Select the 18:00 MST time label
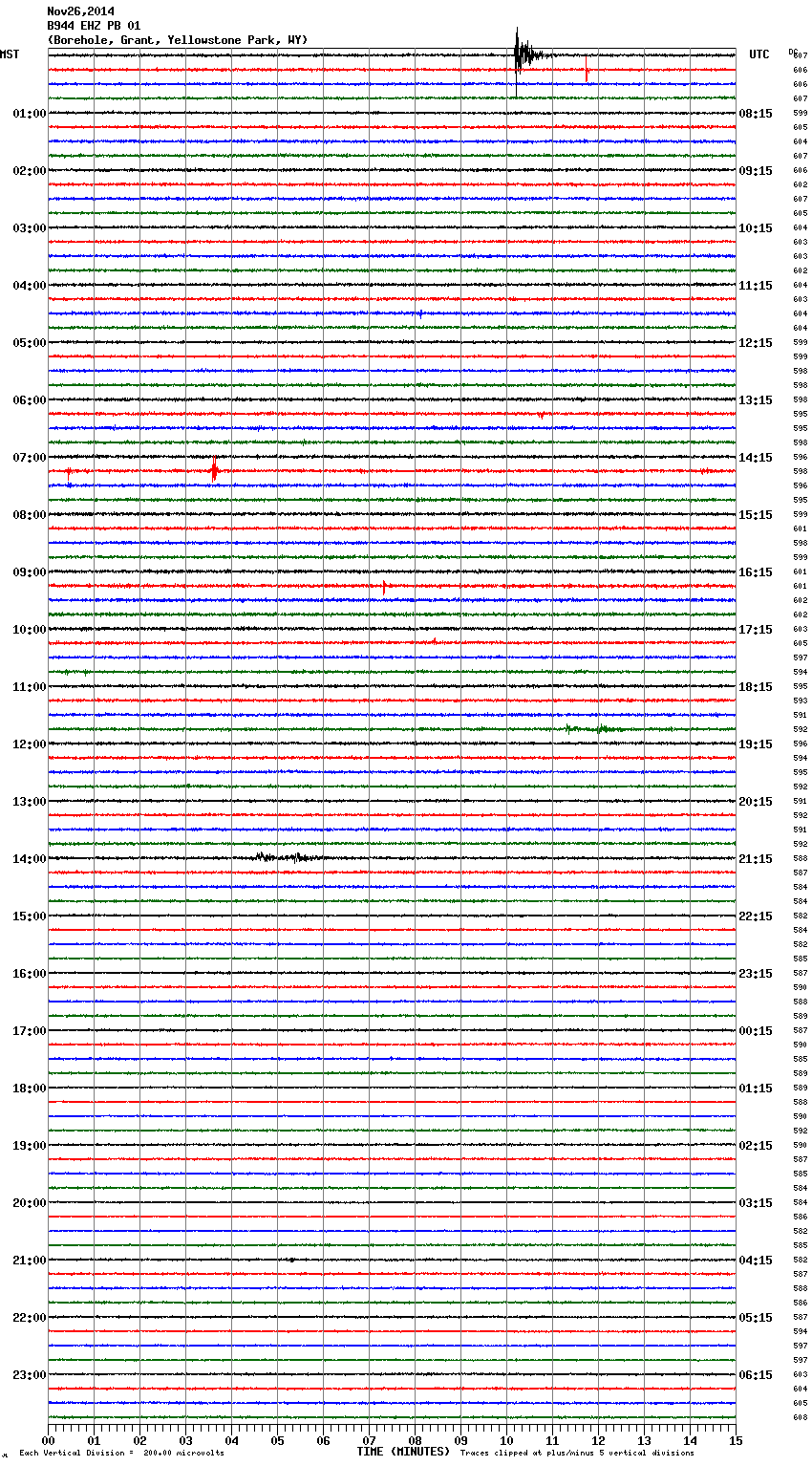 tap(30, 1089)
